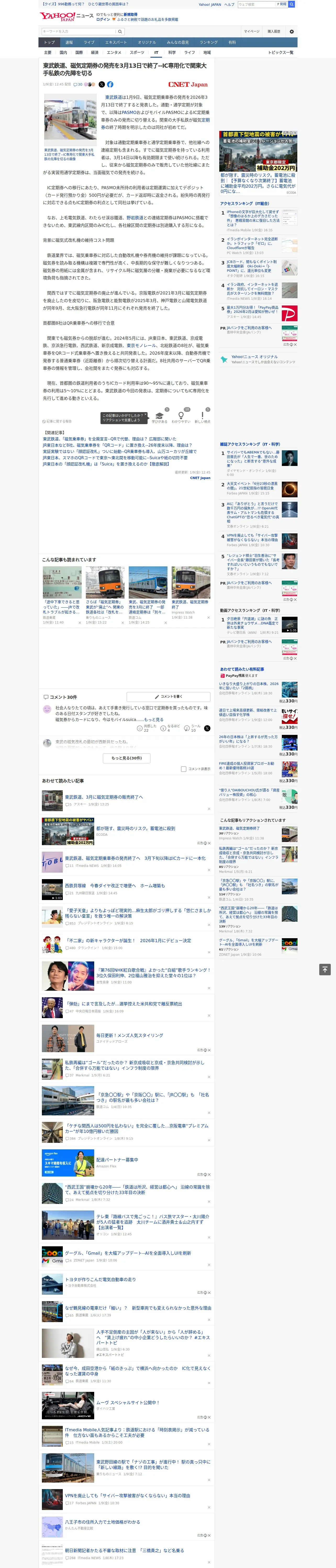This screenshot has width=336, height=1568.
Task: Select the 速報 menu item
Action: 69,43
